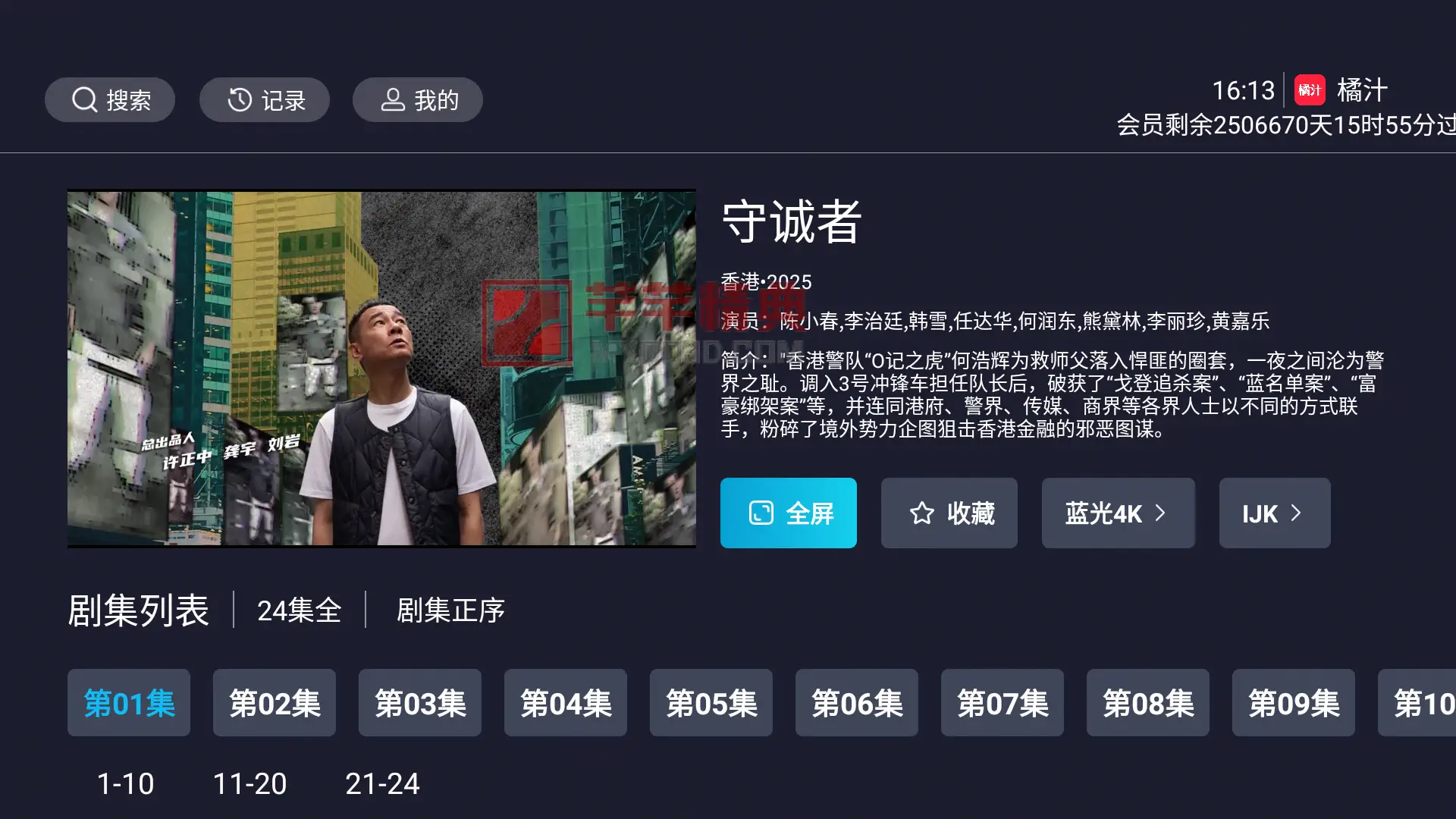Open the history clock icon
1456x819 pixels.
(240, 99)
